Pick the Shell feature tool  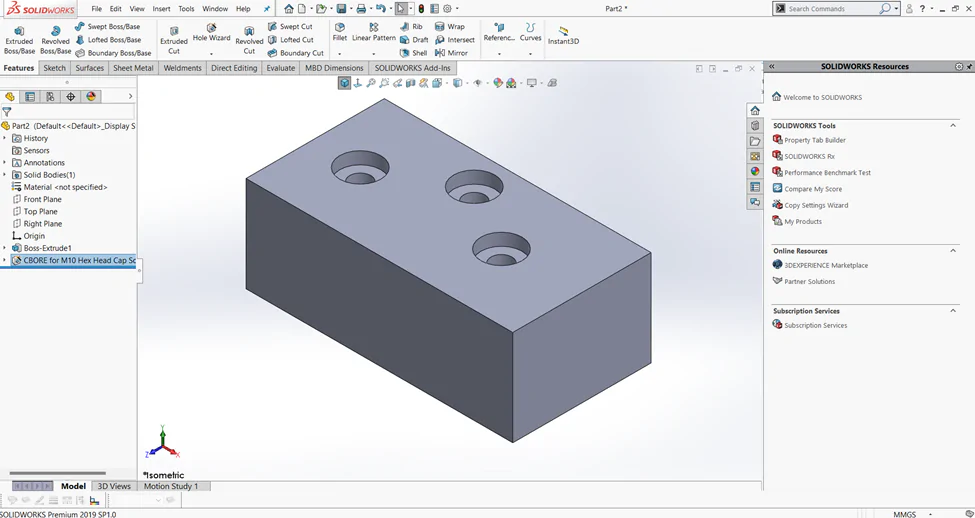[x=414, y=53]
